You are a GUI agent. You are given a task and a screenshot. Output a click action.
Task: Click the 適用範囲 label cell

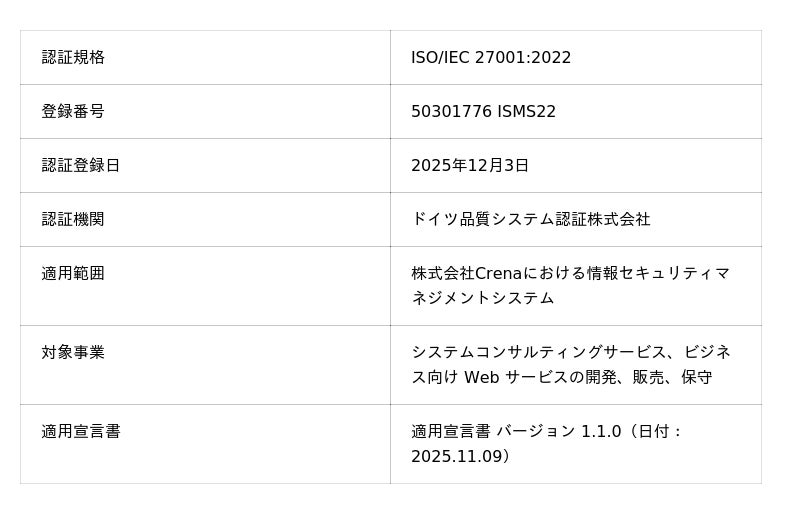click(73, 273)
